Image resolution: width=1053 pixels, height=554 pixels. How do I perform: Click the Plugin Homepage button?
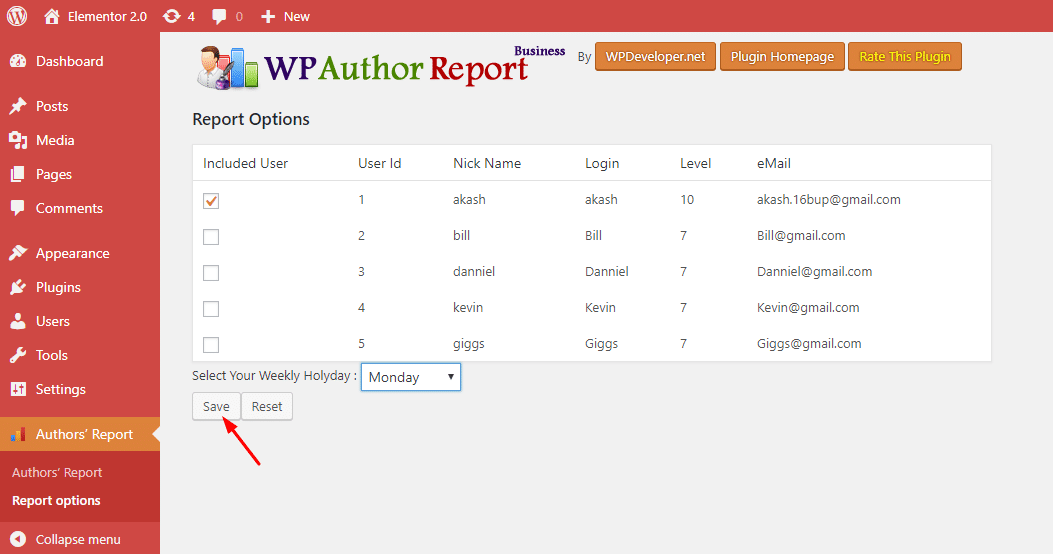point(782,56)
